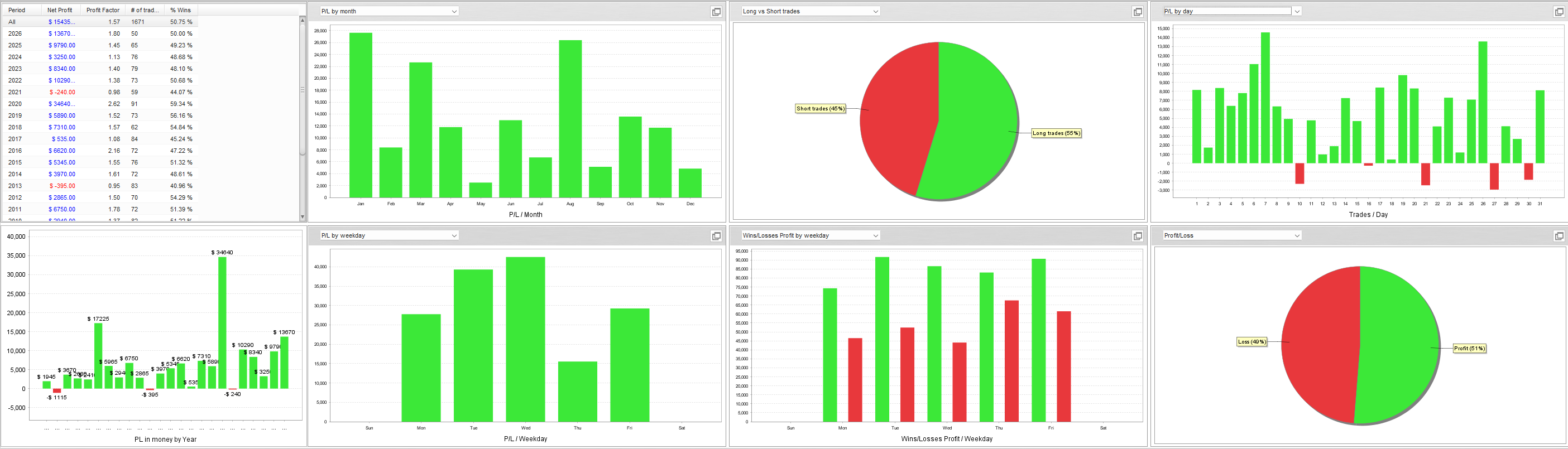Maximize the P/L by day chart panel
This screenshot has width=1568, height=449.
1559,12
